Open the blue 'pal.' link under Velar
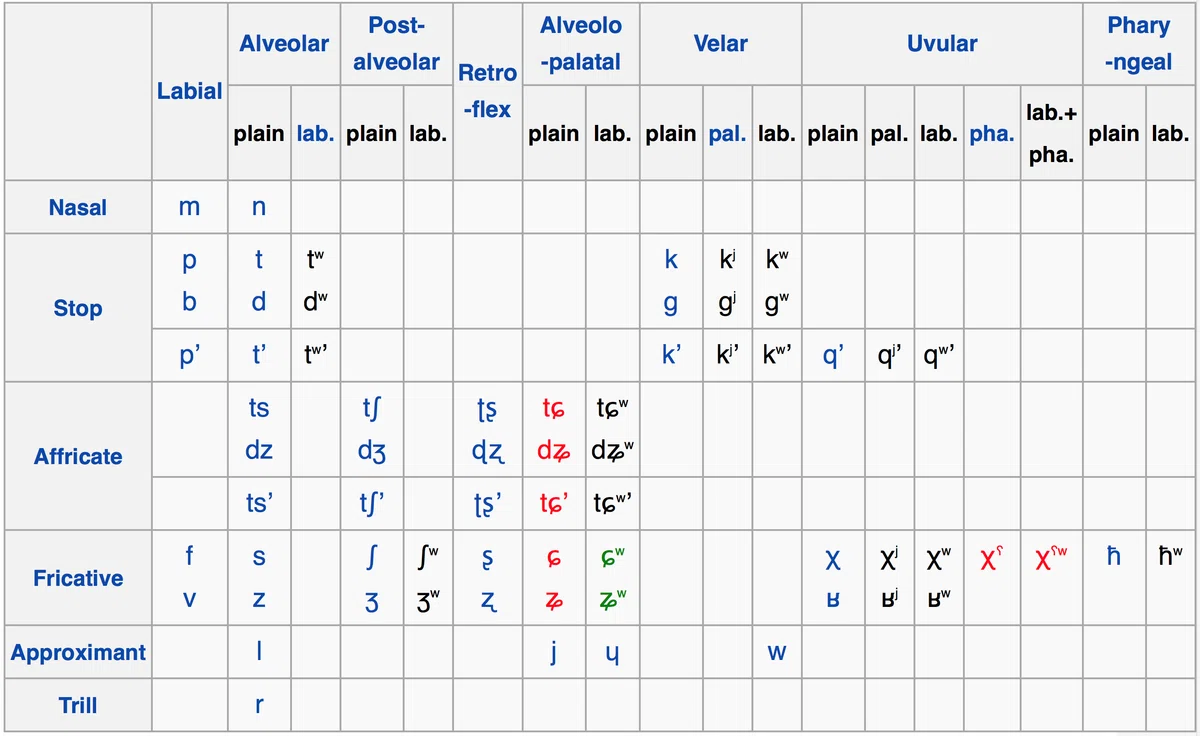1200x736 pixels. (728, 134)
